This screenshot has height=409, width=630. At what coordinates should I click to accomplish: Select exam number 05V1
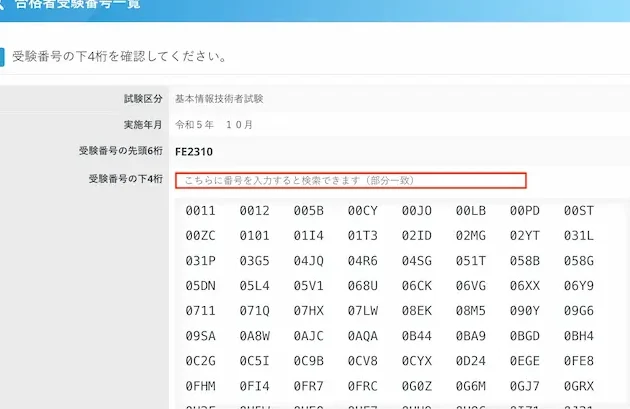[309, 286]
